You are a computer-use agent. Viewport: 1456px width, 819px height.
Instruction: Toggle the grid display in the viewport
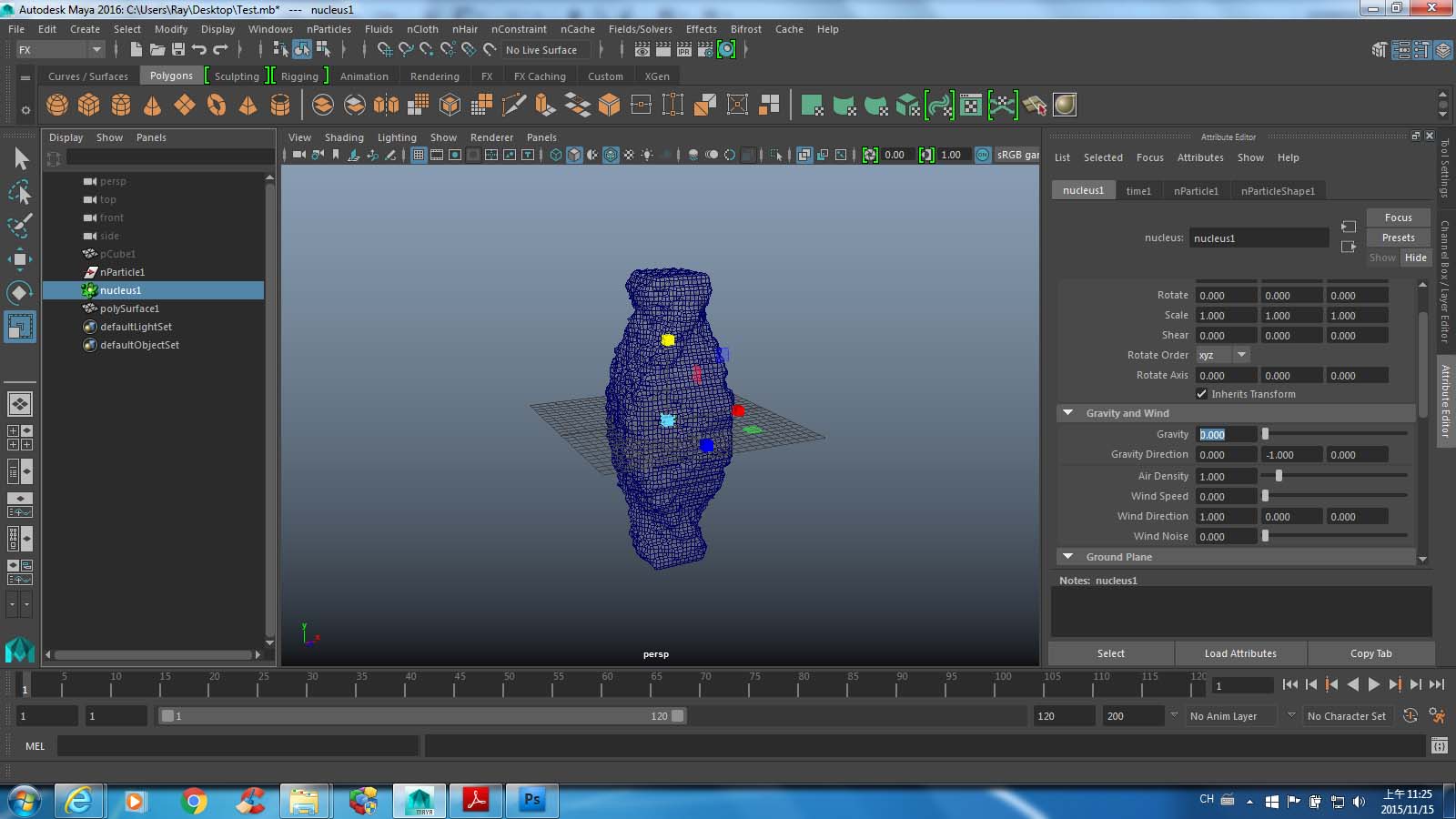pyautogui.click(x=419, y=155)
